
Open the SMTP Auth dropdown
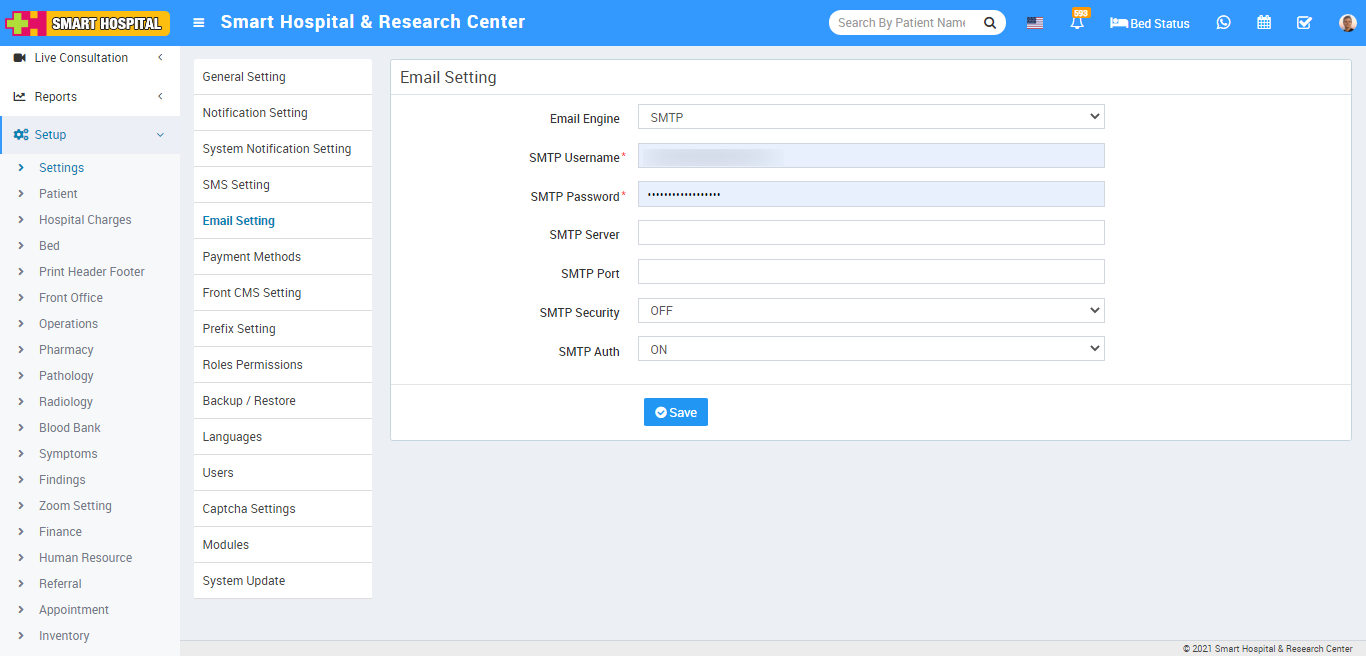[x=870, y=350]
